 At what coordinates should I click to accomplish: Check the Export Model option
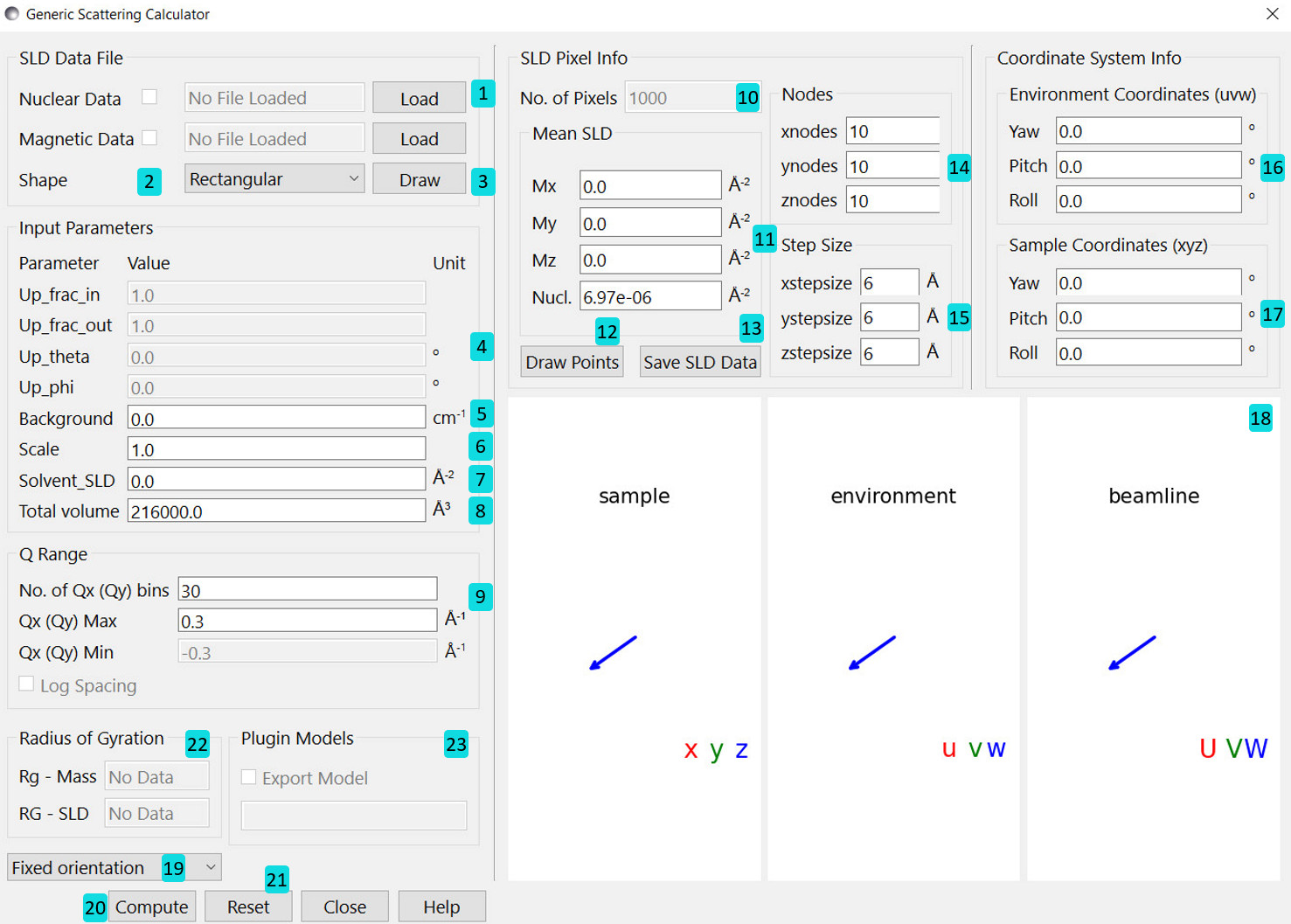coord(249,777)
